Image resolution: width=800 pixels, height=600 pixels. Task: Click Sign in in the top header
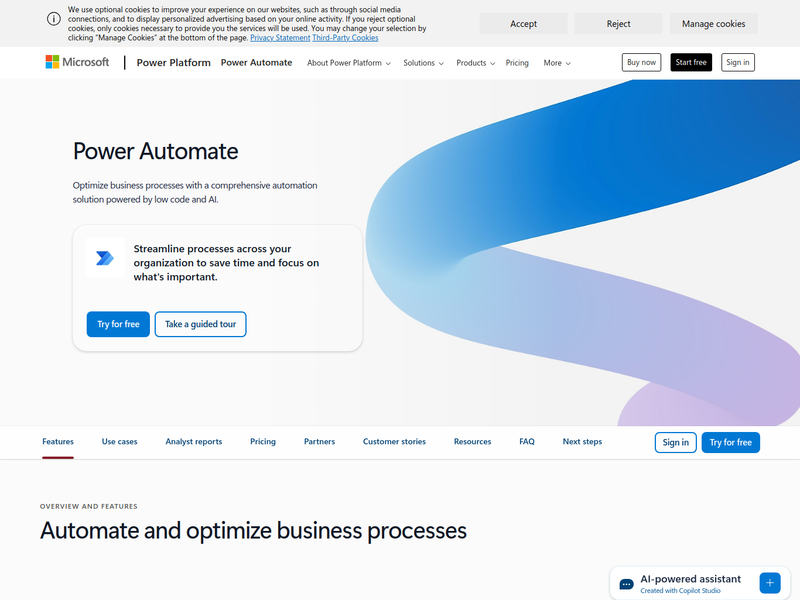tap(738, 62)
